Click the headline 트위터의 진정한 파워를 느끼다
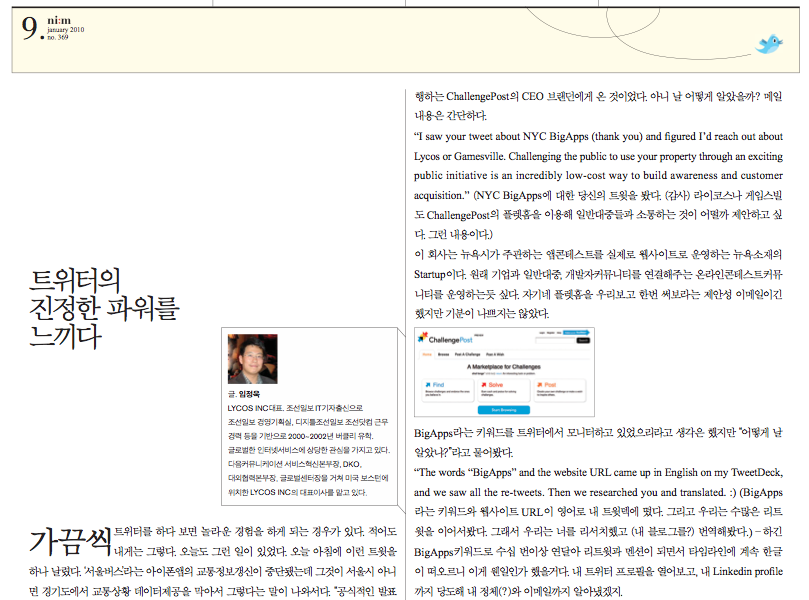Image resolution: width=809 pixels, height=600 pixels. 103,306
